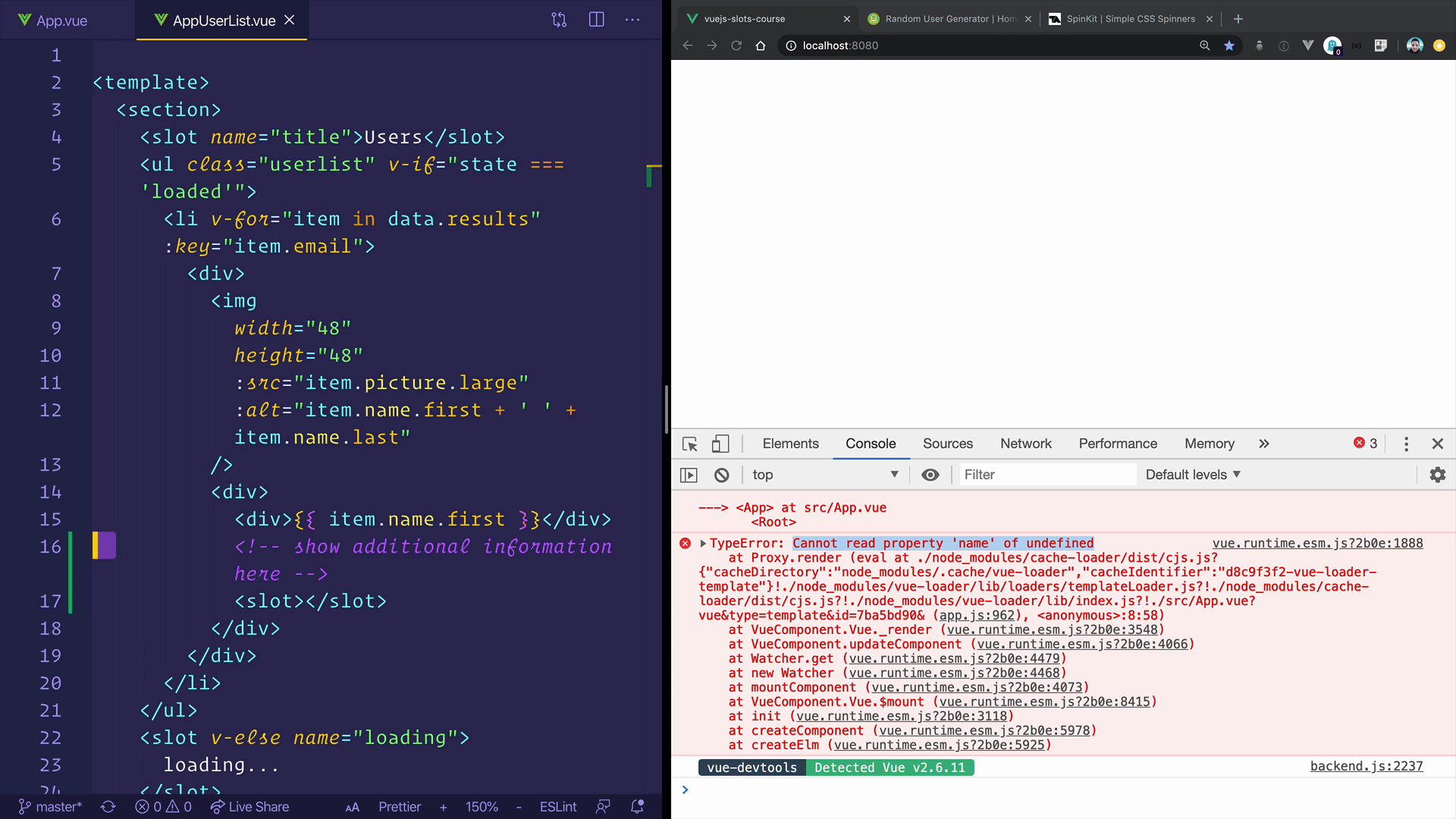The image size is (1456, 819).
Task: Open the compare changes icon in editor
Action: point(559,20)
